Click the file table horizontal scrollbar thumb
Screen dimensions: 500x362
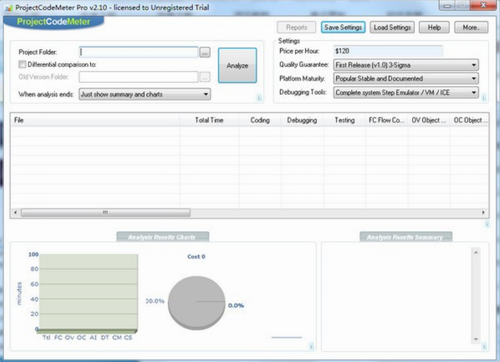click(x=106, y=212)
